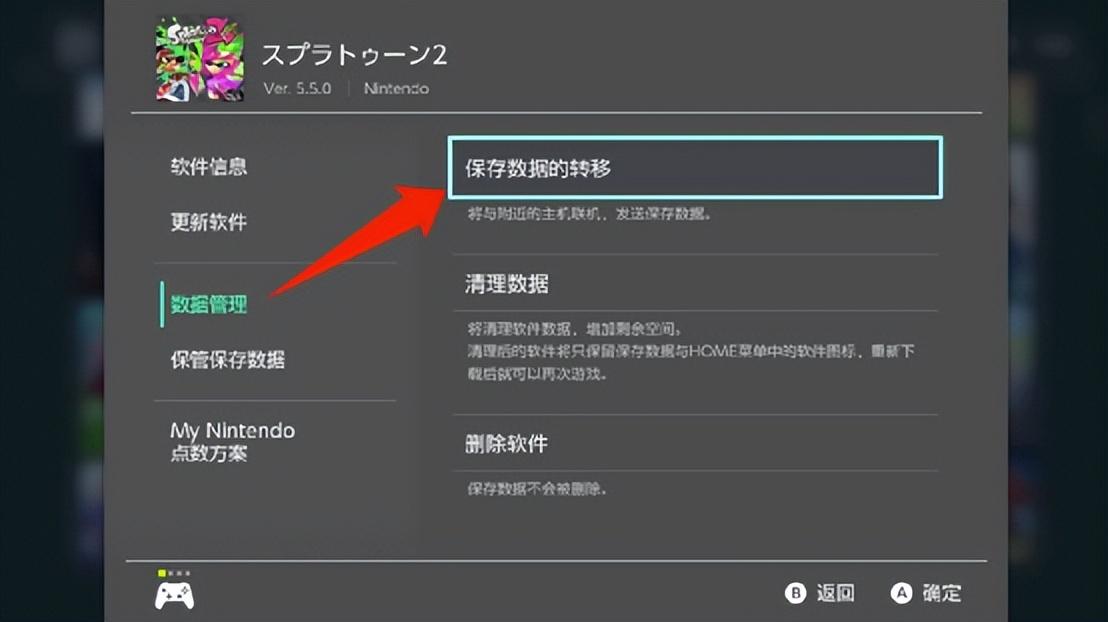The height and width of the screenshot is (622, 1108).
Task: Click the Nintendo publisher label
Action: point(396,88)
